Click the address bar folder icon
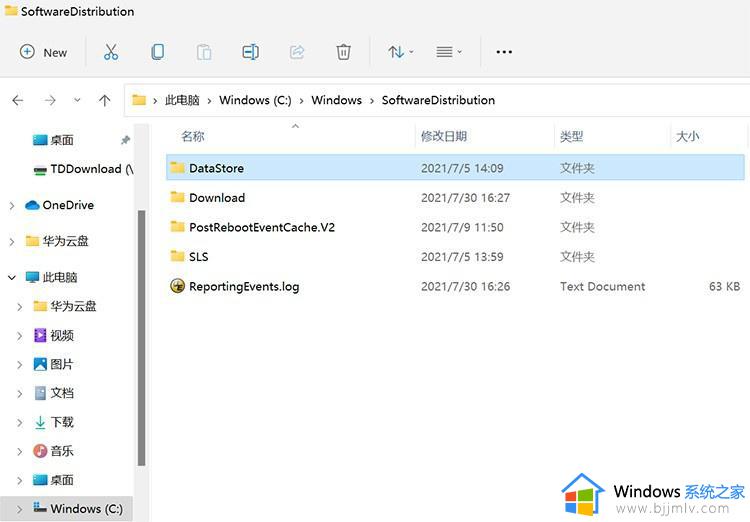Image resolution: width=750 pixels, height=522 pixels. [x=139, y=100]
